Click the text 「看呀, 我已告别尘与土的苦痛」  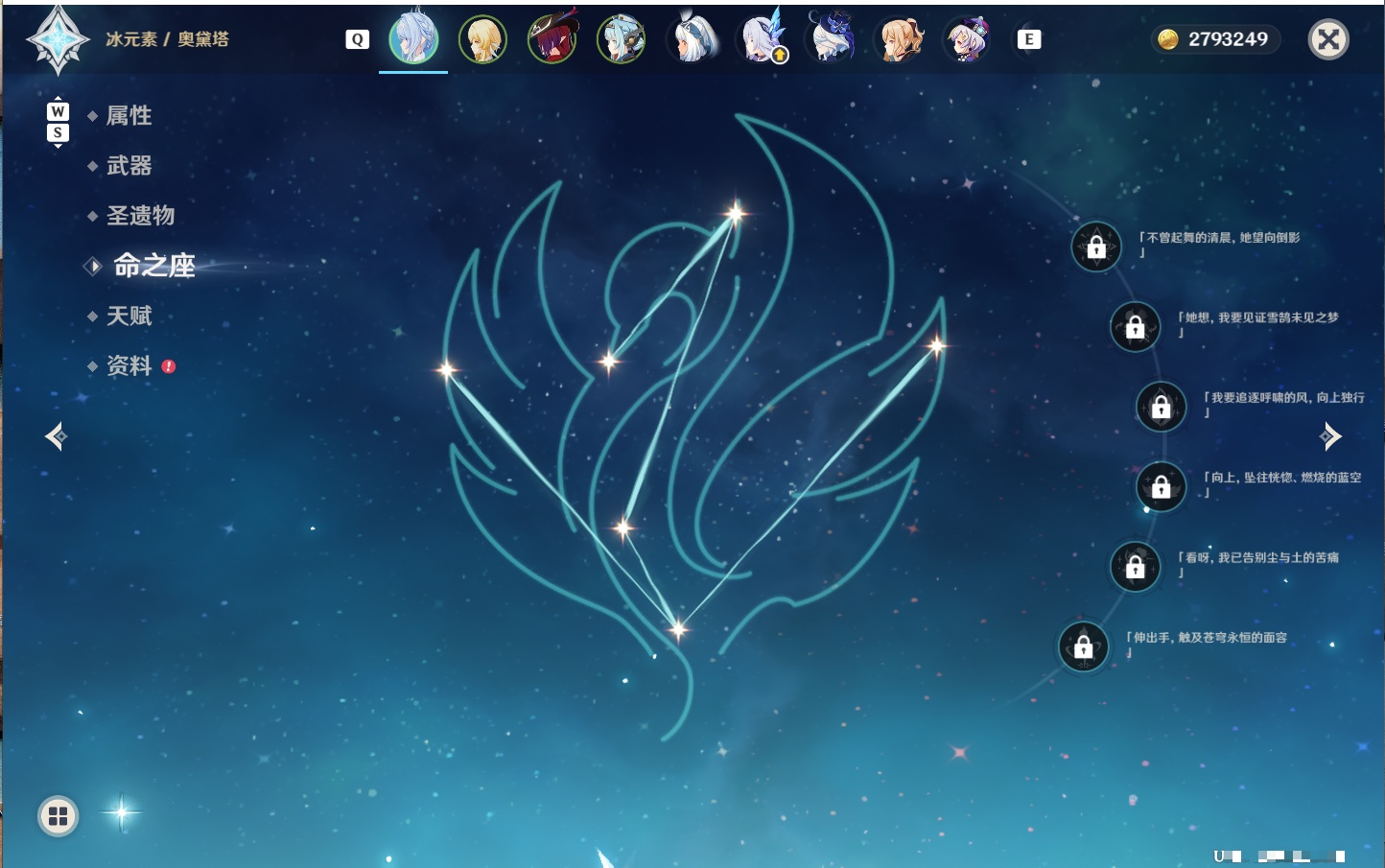[x=1258, y=564]
